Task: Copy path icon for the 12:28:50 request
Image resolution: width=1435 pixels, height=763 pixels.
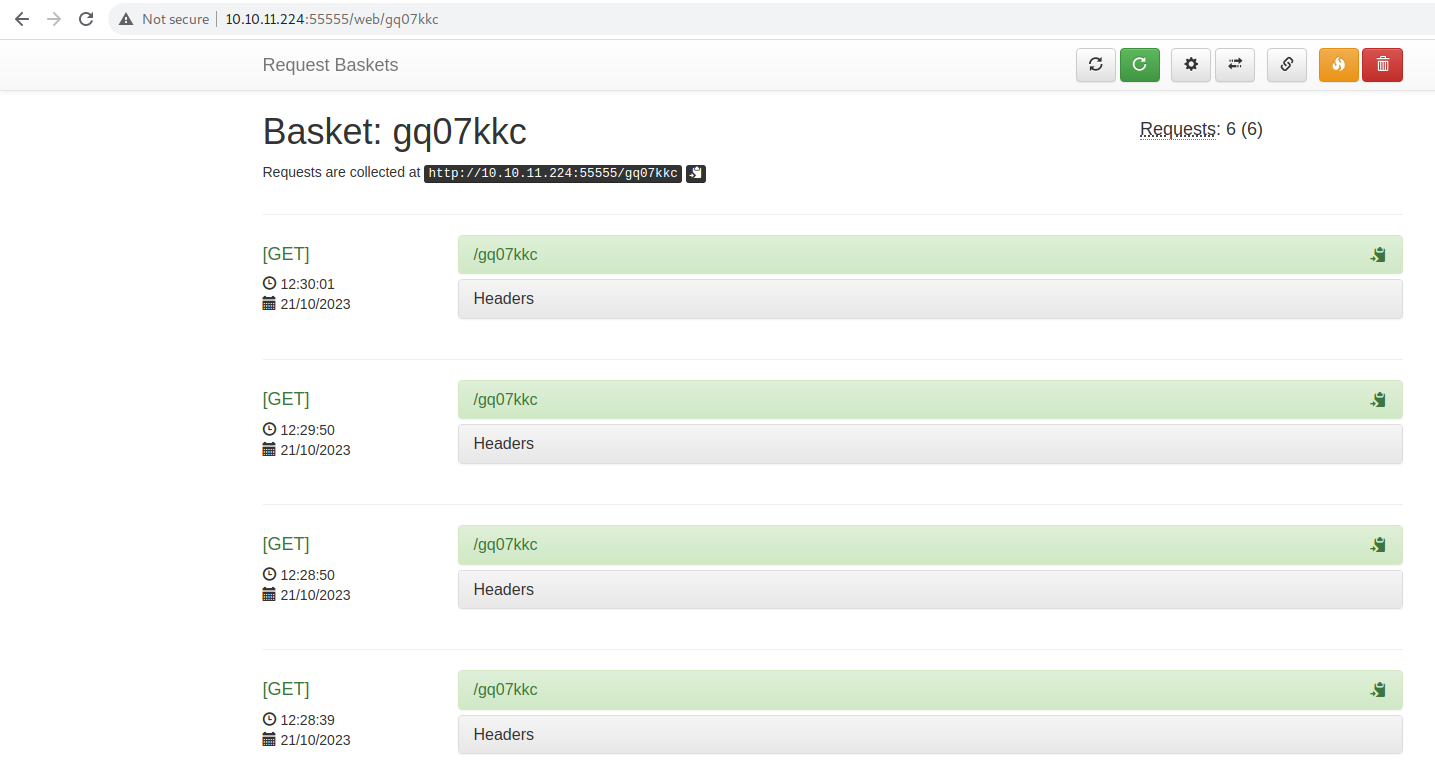Action: pyautogui.click(x=1378, y=545)
